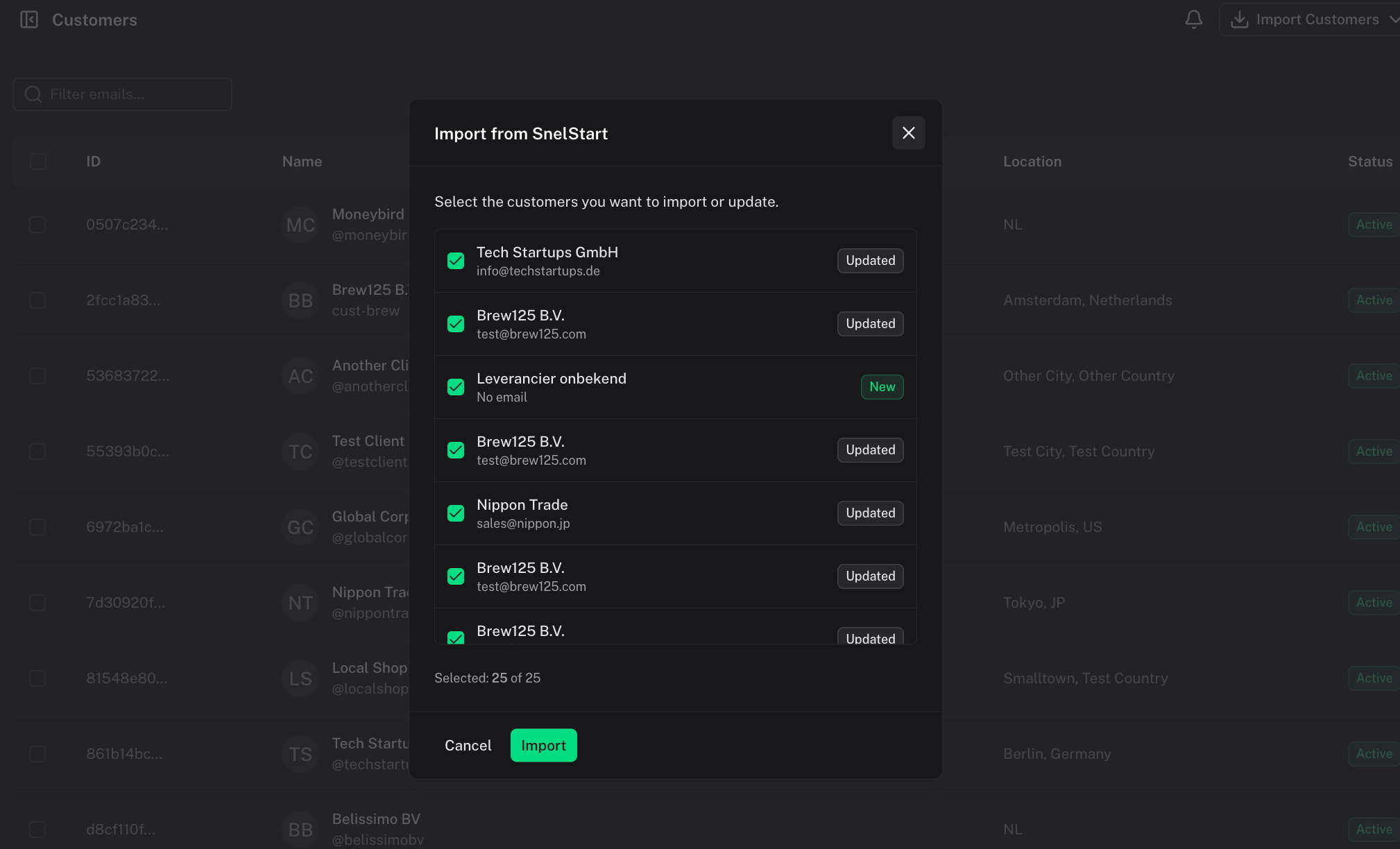Image resolution: width=1400 pixels, height=849 pixels.
Task: Click the New badge for Leverancier onbekend
Action: (882, 387)
